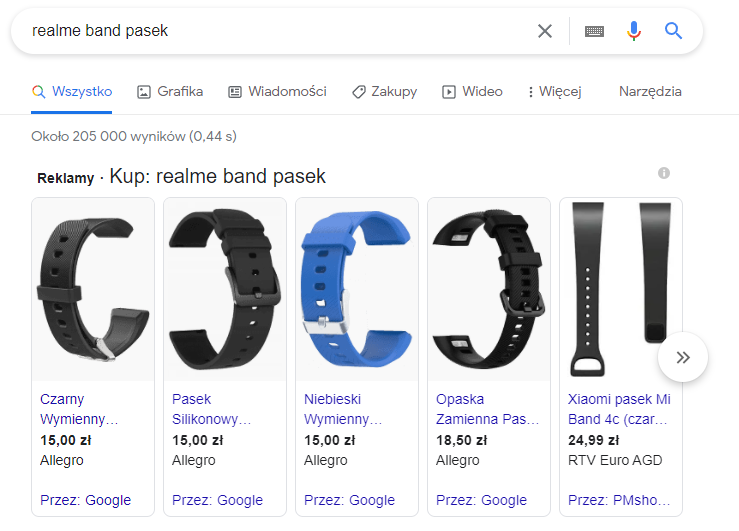This screenshot has width=739, height=531.
Task: Open the Zakupy shopping tab
Action: click(x=385, y=91)
